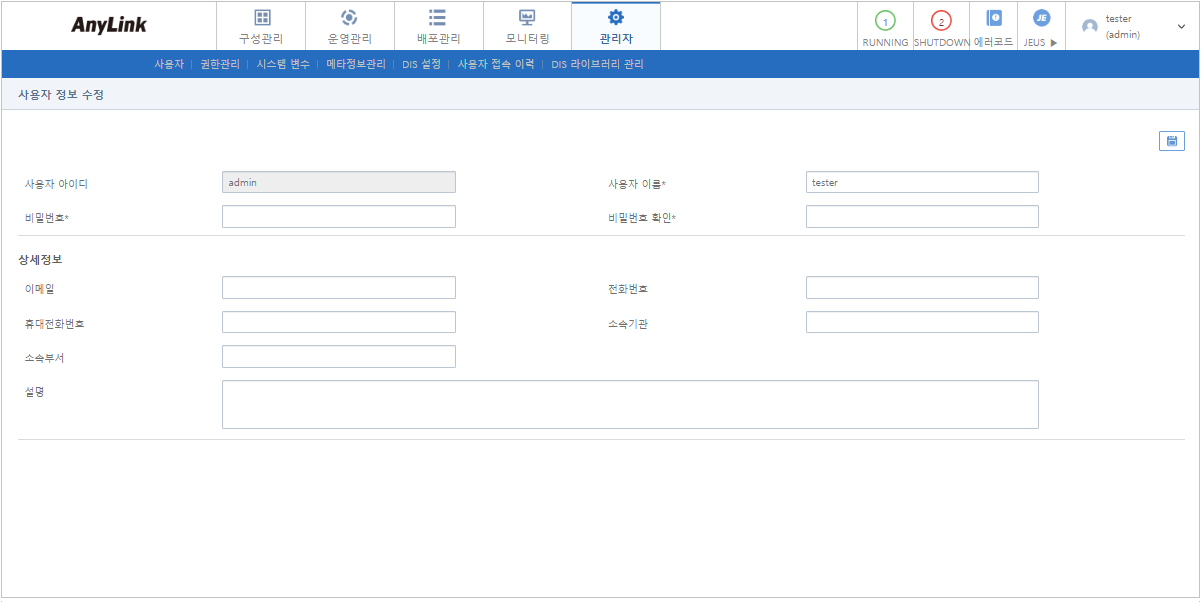Check the RUNNING servers status indicator
This screenshot has width=1204, height=602.
pyautogui.click(x=884, y=19)
